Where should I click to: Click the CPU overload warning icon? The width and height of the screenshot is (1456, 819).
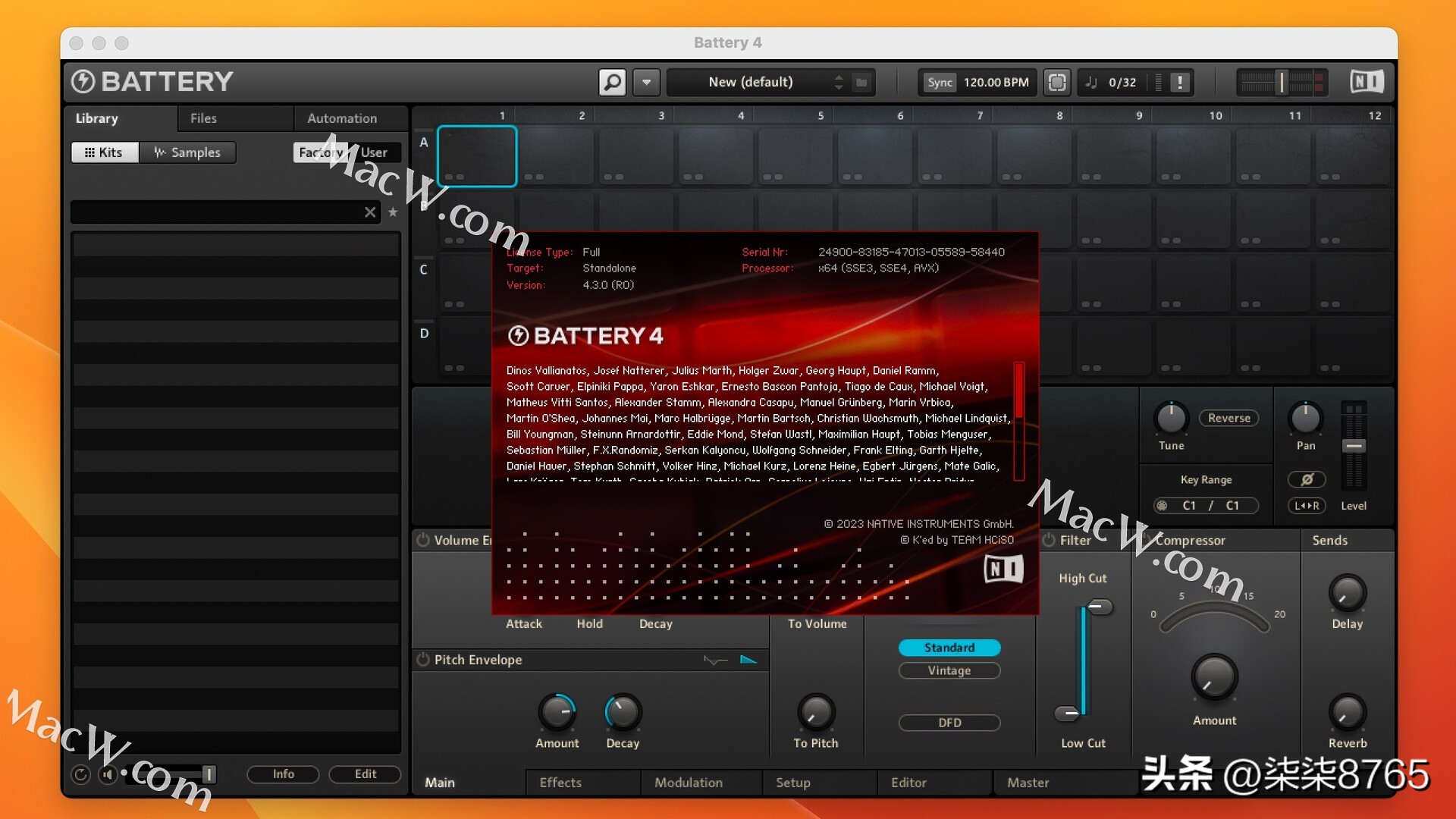click(1180, 82)
